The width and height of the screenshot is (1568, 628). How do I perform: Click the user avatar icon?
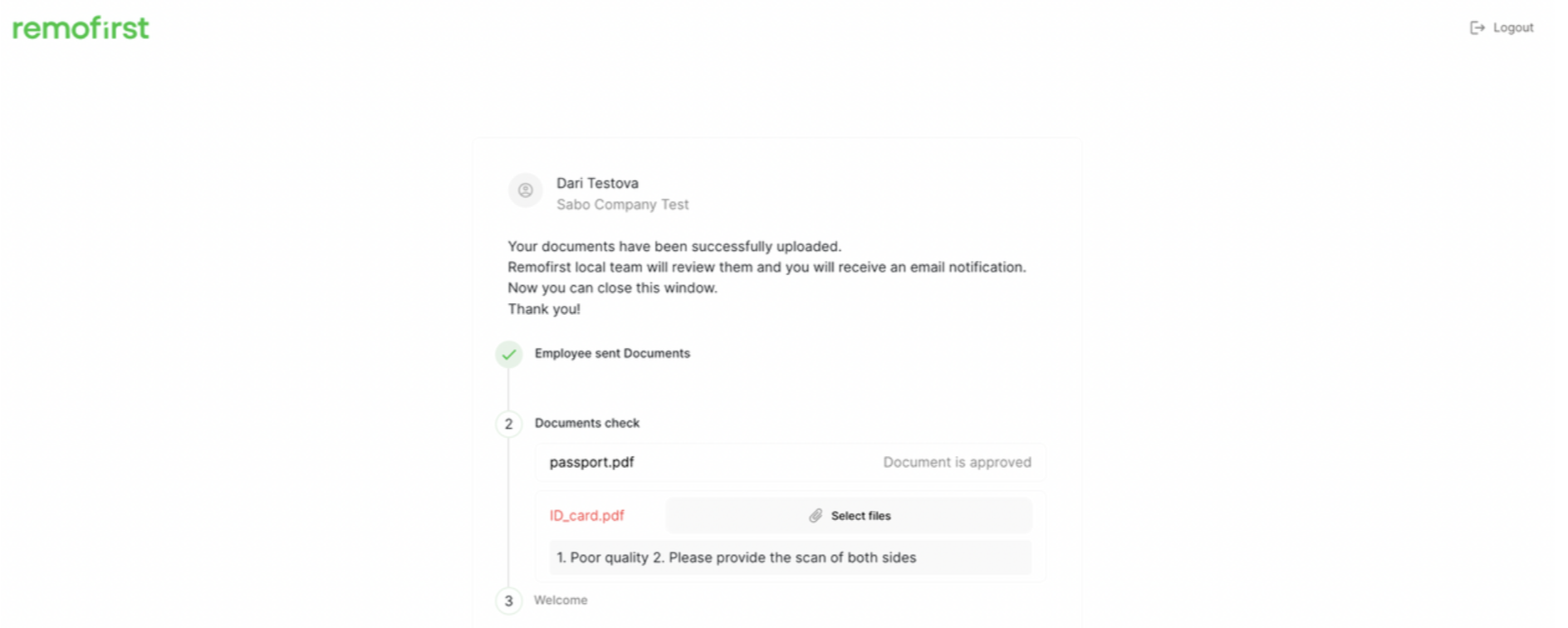[x=525, y=190]
